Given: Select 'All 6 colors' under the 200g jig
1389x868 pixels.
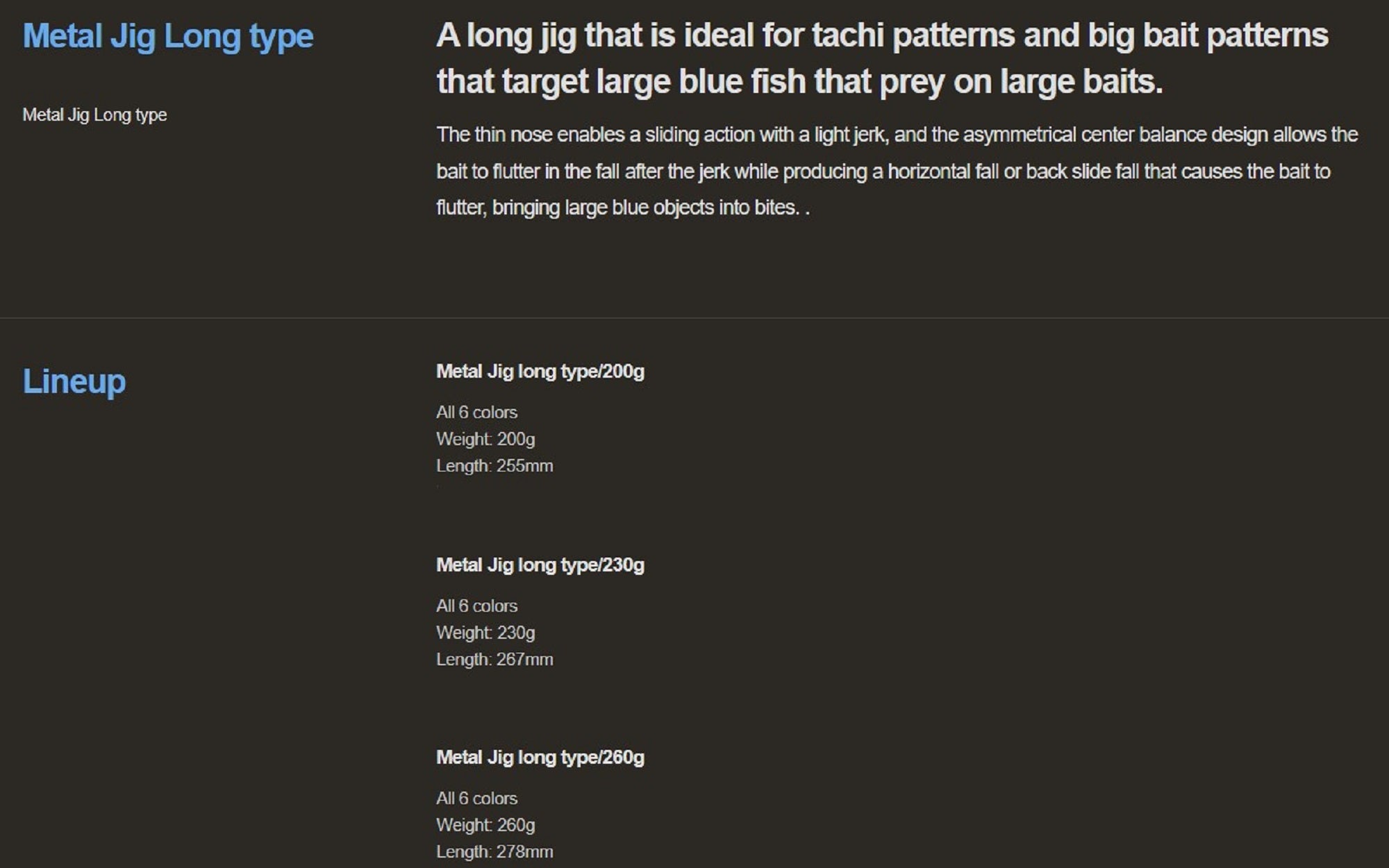Looking at the screenshot, I should pyautogui.click(x=476, y=412).
